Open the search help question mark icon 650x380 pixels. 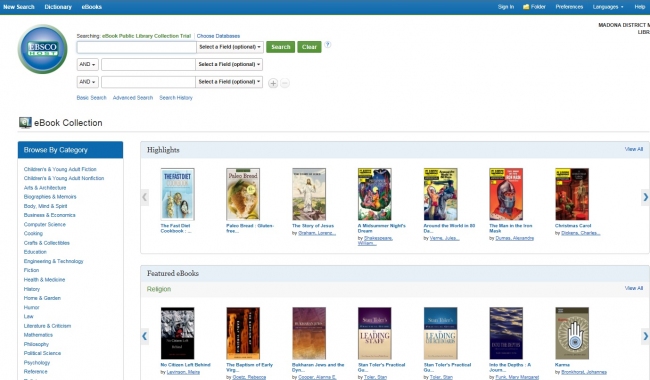327,45
